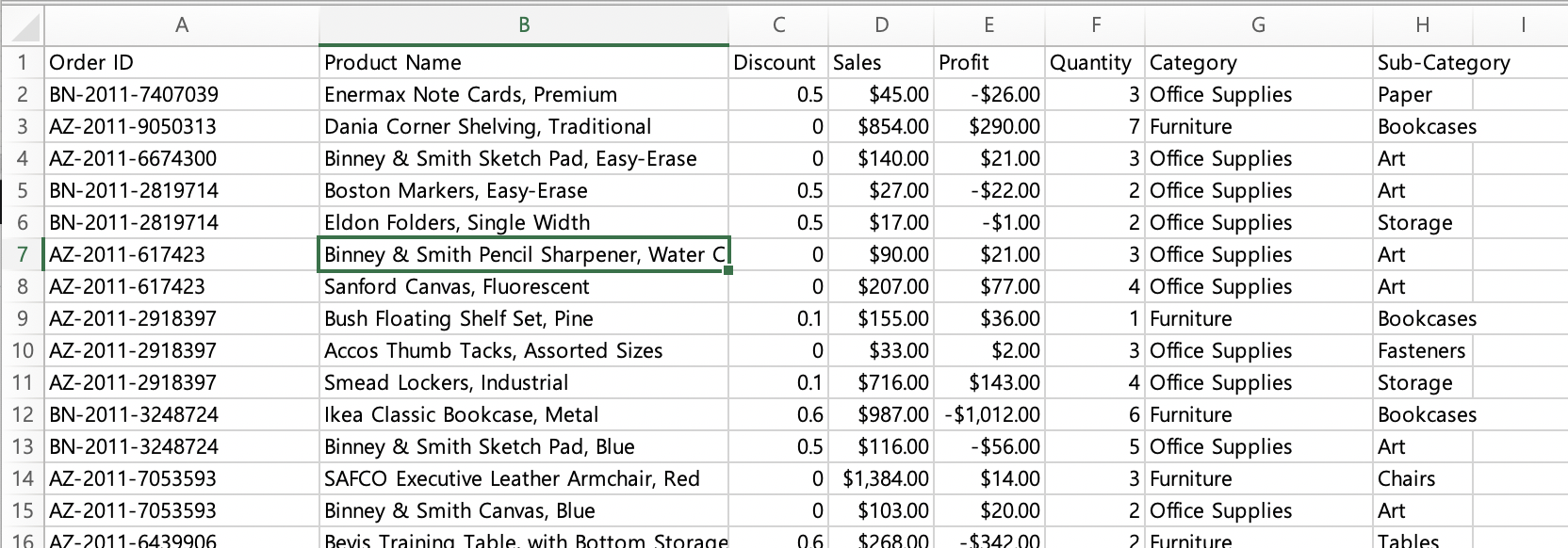Click column G header
Viewport: 1568px width, 548px height.
click(1258, 25)
